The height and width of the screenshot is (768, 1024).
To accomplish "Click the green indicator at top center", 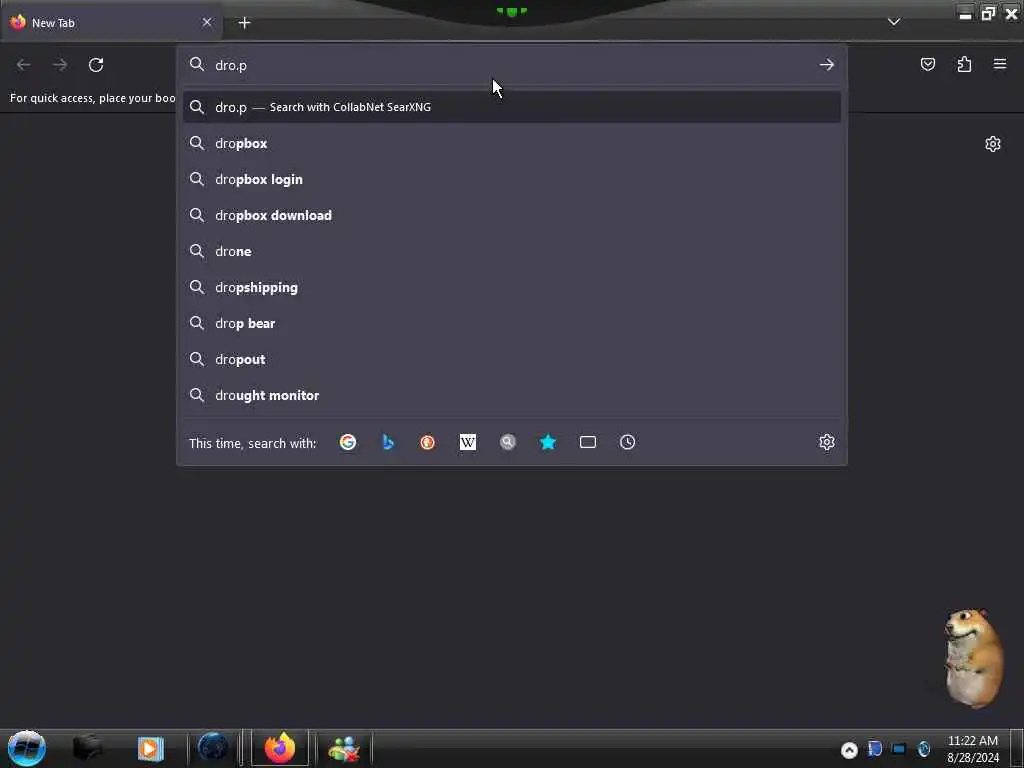I will coord(511,12).
